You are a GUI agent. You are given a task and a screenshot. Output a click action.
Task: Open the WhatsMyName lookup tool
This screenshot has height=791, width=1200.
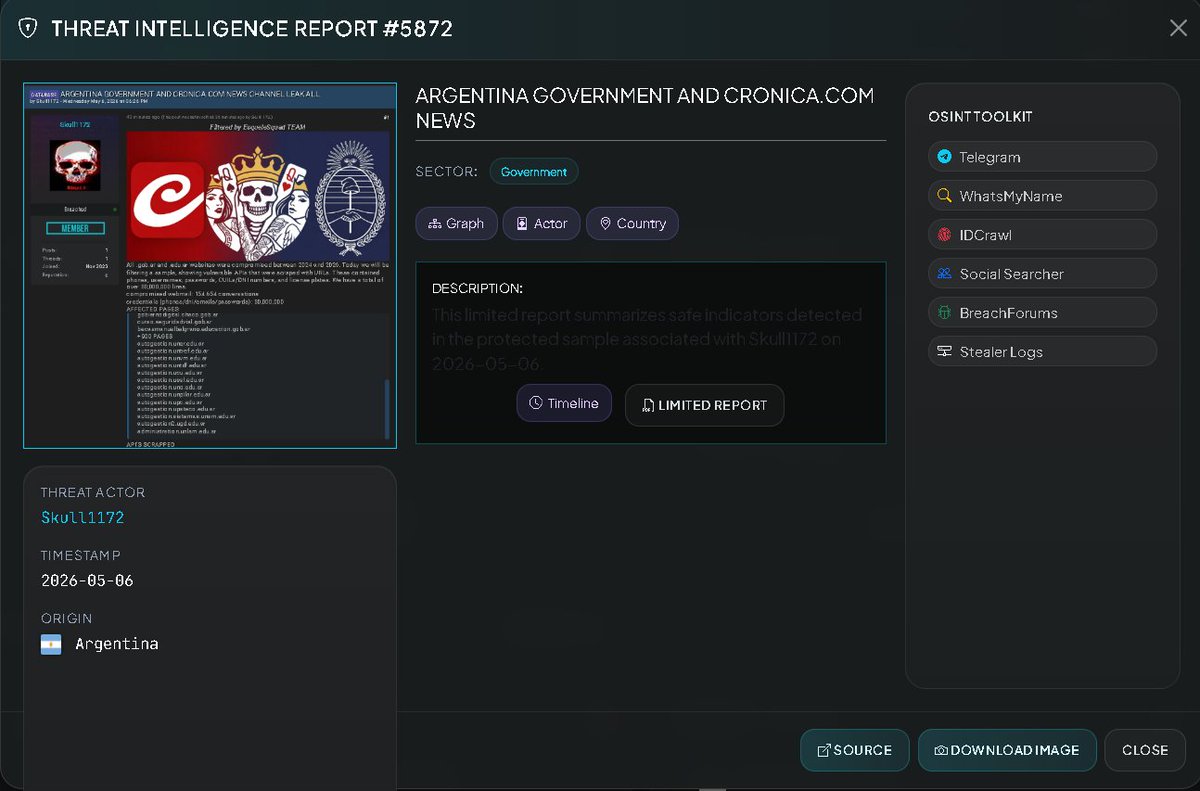click(x=1042, y=196)
